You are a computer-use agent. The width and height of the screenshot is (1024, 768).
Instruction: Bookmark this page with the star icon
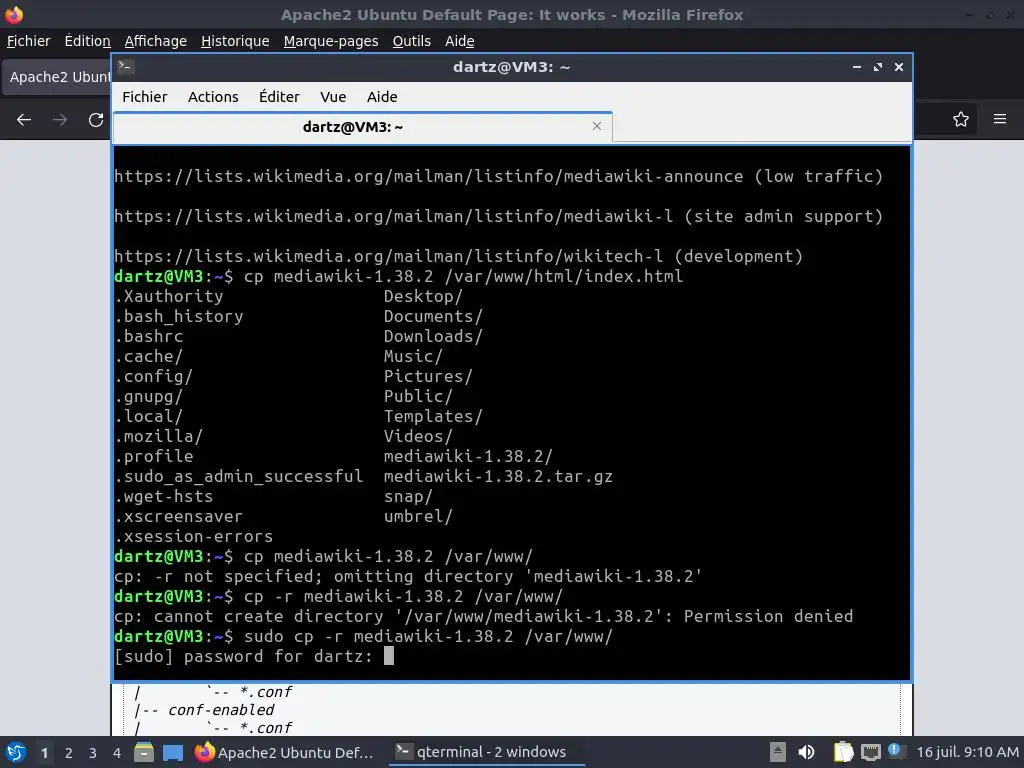[961, 119]
